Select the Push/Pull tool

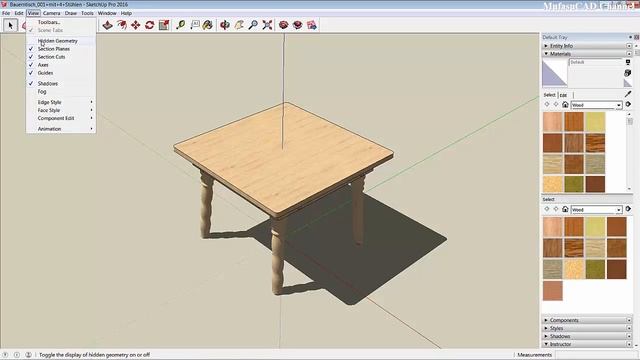(x=107, y=25)
